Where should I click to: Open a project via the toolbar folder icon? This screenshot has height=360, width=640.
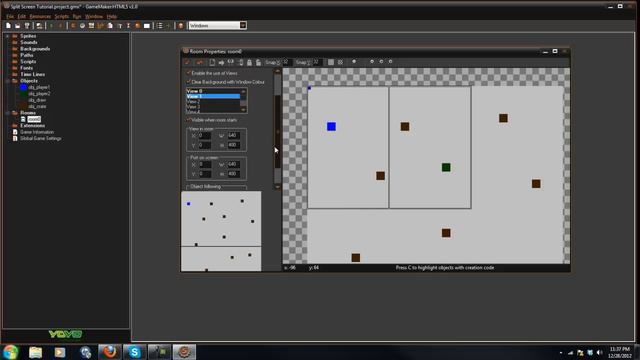click(x=18, y=26)
